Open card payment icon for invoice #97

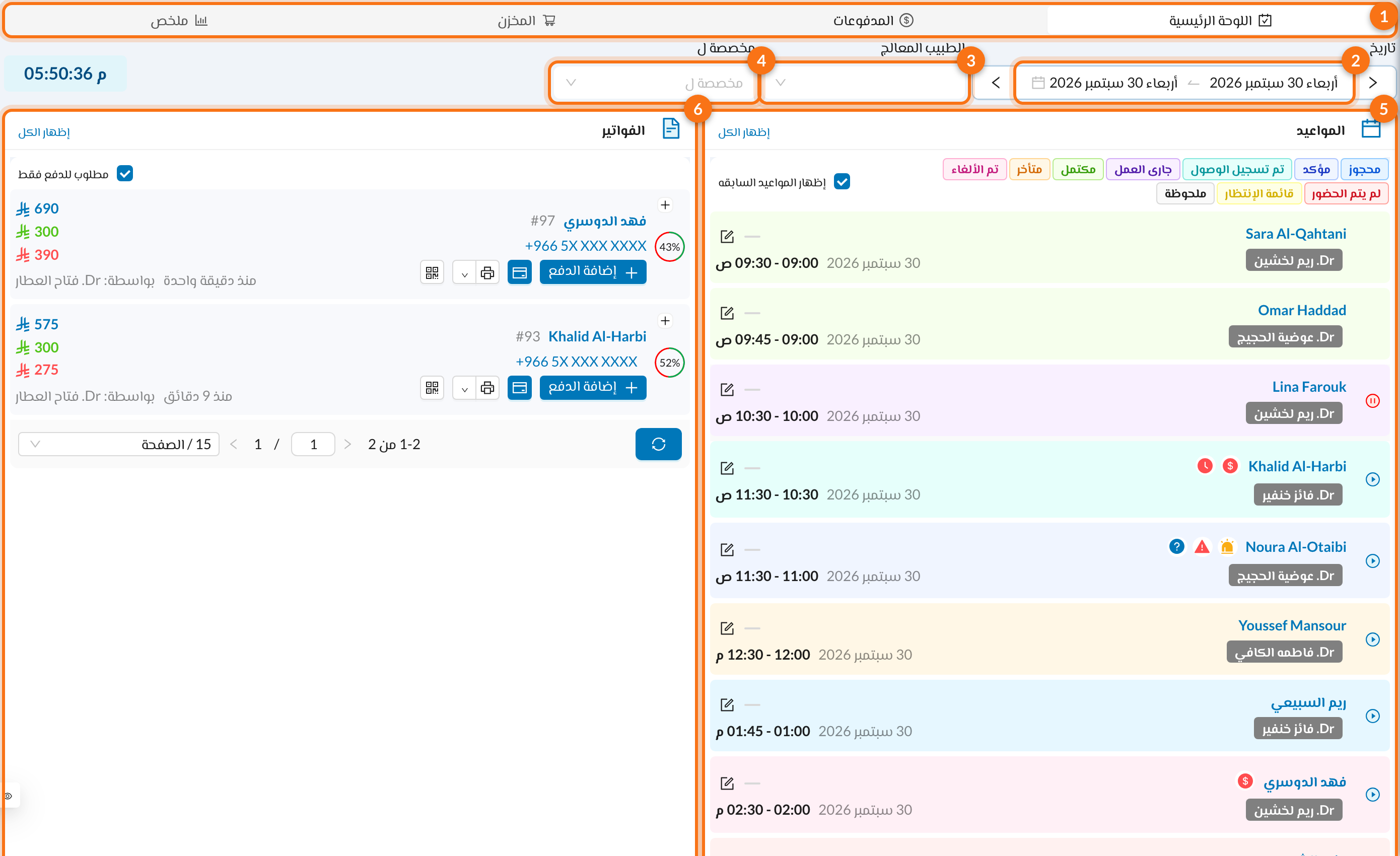519,272
